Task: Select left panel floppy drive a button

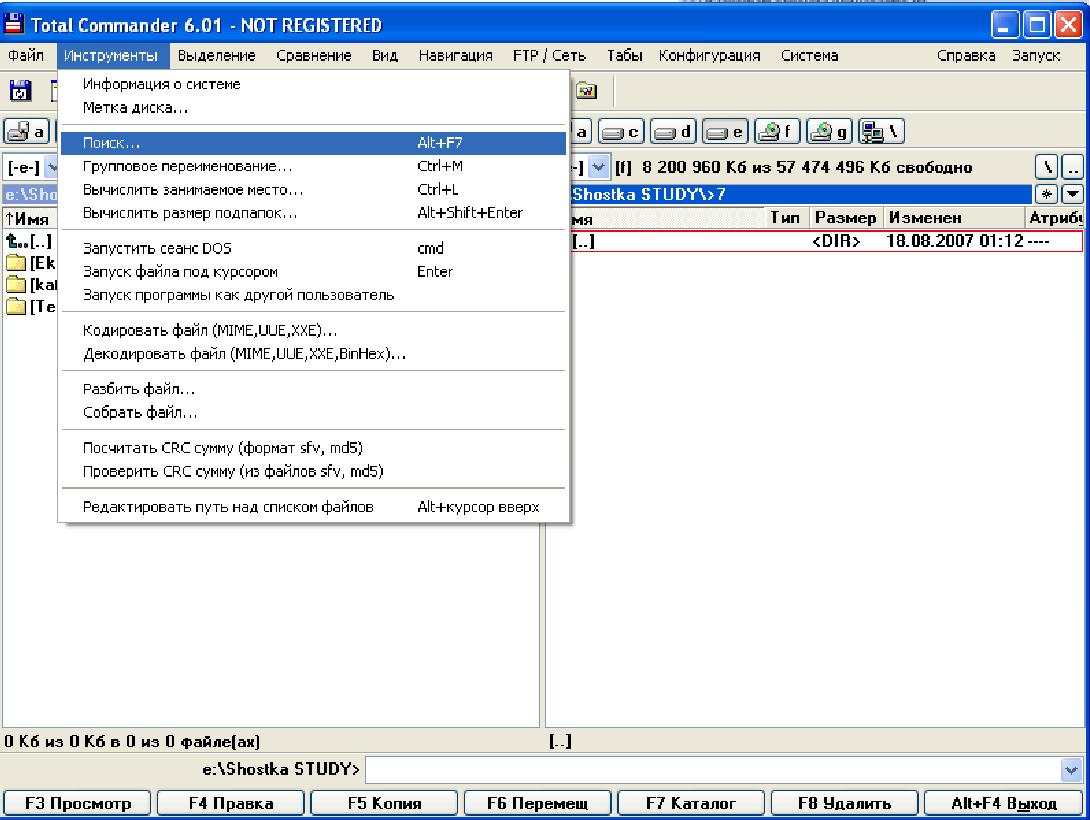Action: (26, 131)
